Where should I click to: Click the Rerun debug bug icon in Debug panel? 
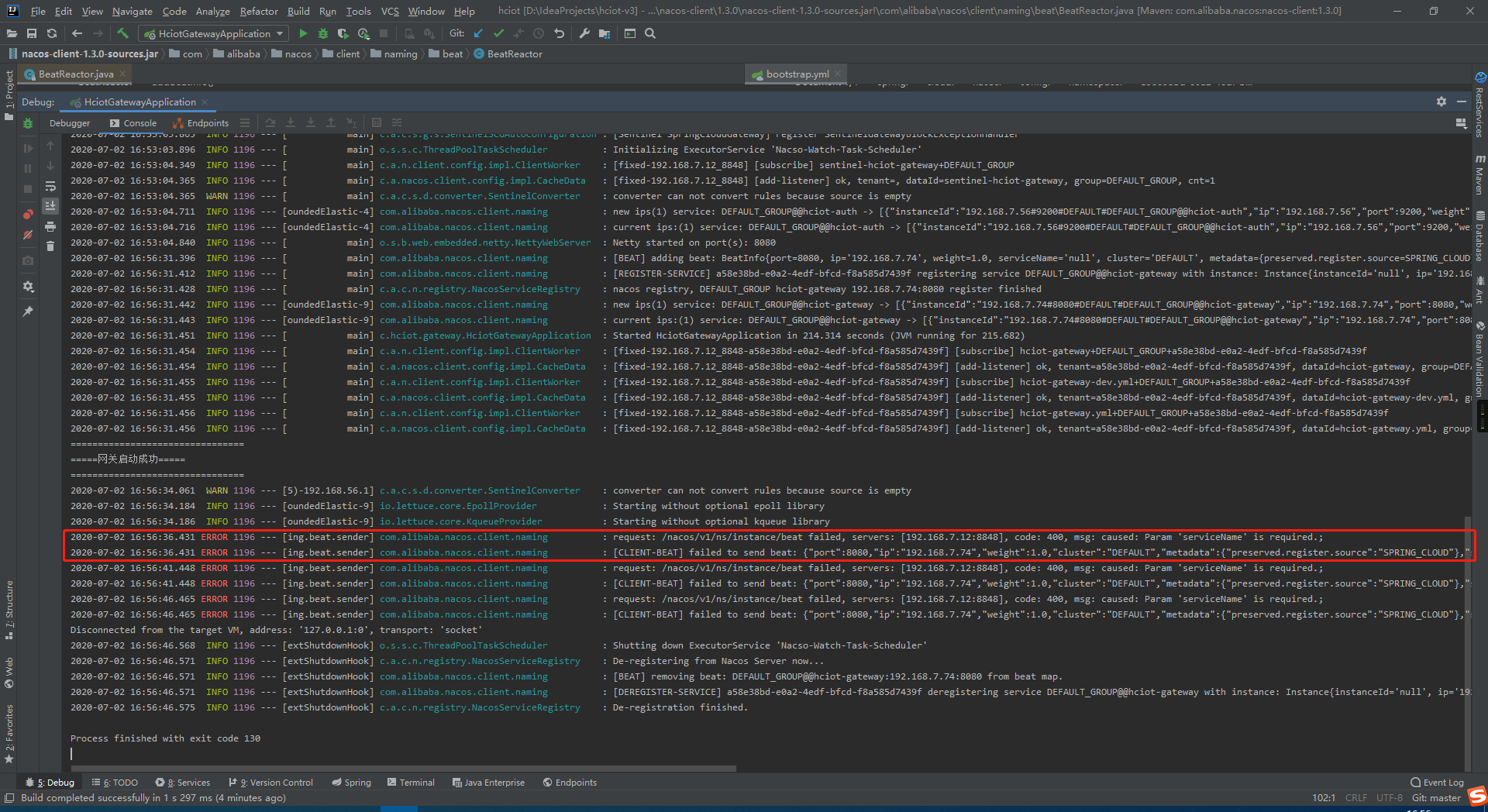pyautogui.click(x=28, y=123)
